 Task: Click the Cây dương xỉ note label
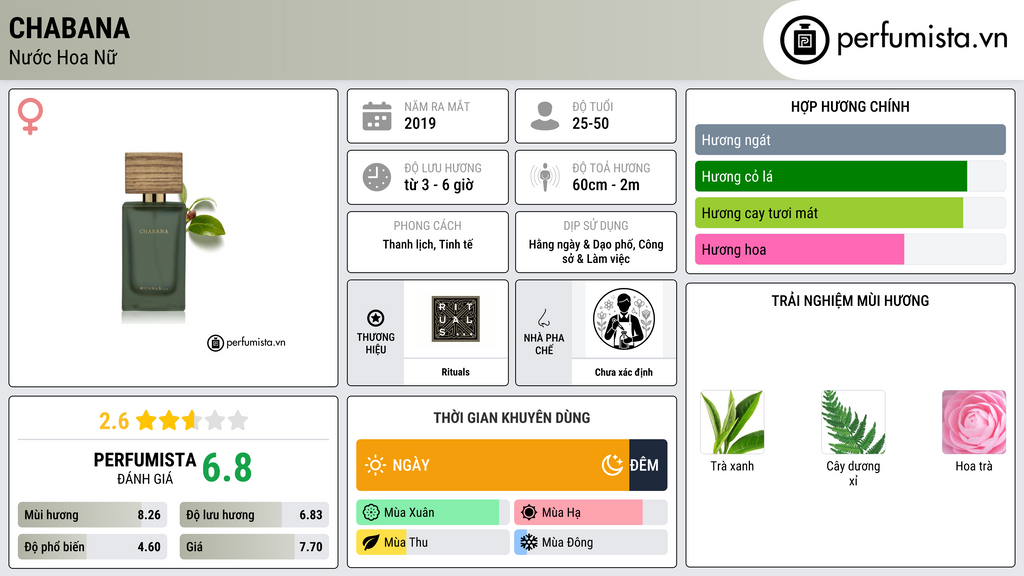tap(853, 473)
